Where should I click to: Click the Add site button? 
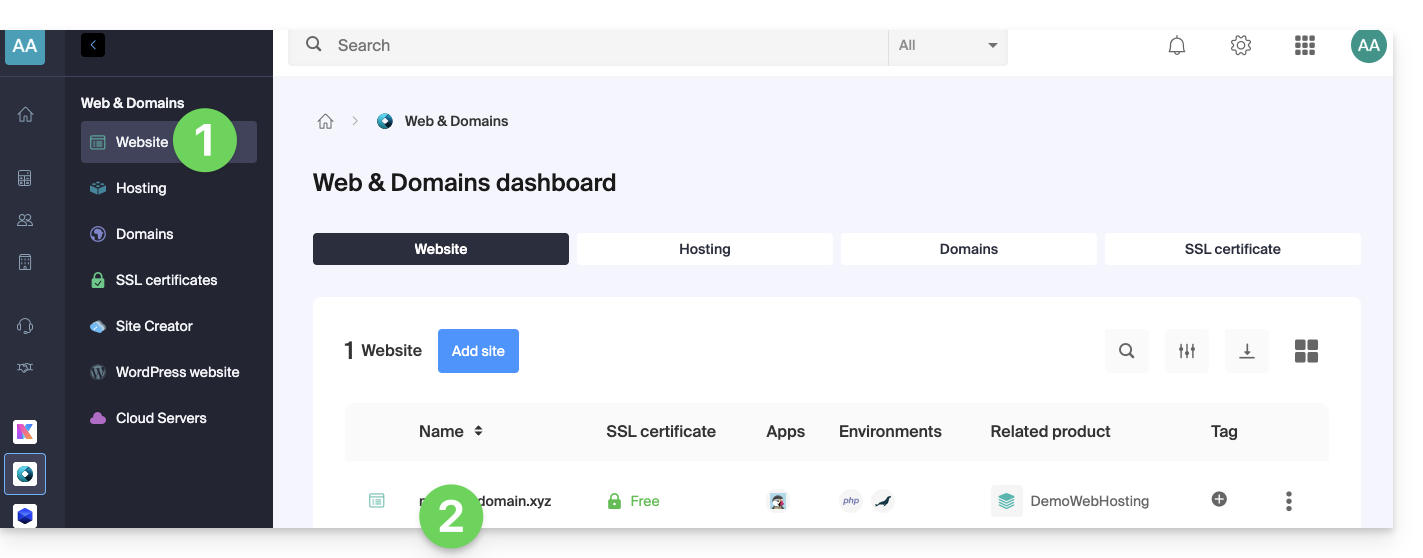coord(478,351)
